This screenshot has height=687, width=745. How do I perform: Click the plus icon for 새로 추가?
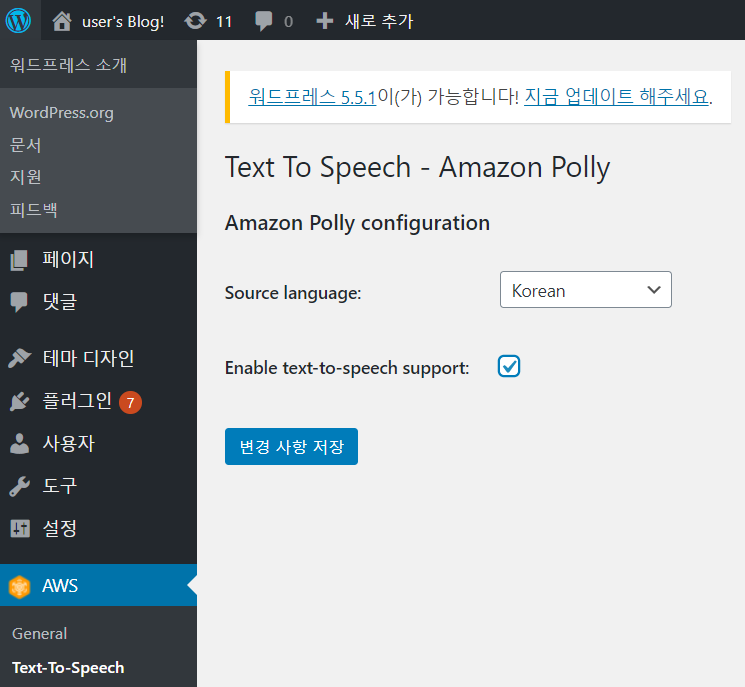324,21
